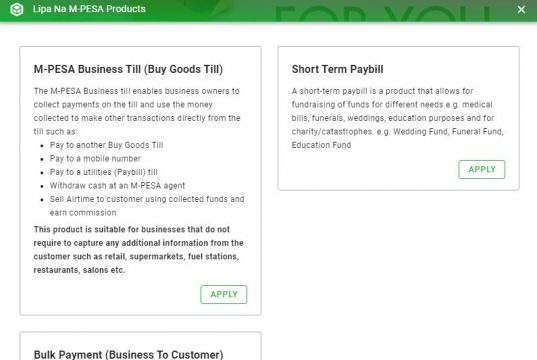Viewport: 537px width, 360px height.
Task: Click the Lipa Na M-PESA Products title
Action: [x=89, y=9]
